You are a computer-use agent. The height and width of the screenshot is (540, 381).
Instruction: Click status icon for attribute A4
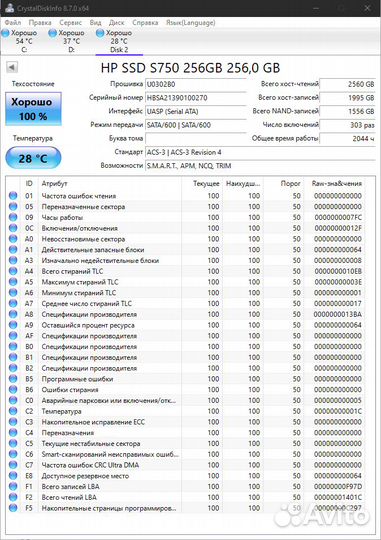tap(13, 271)
